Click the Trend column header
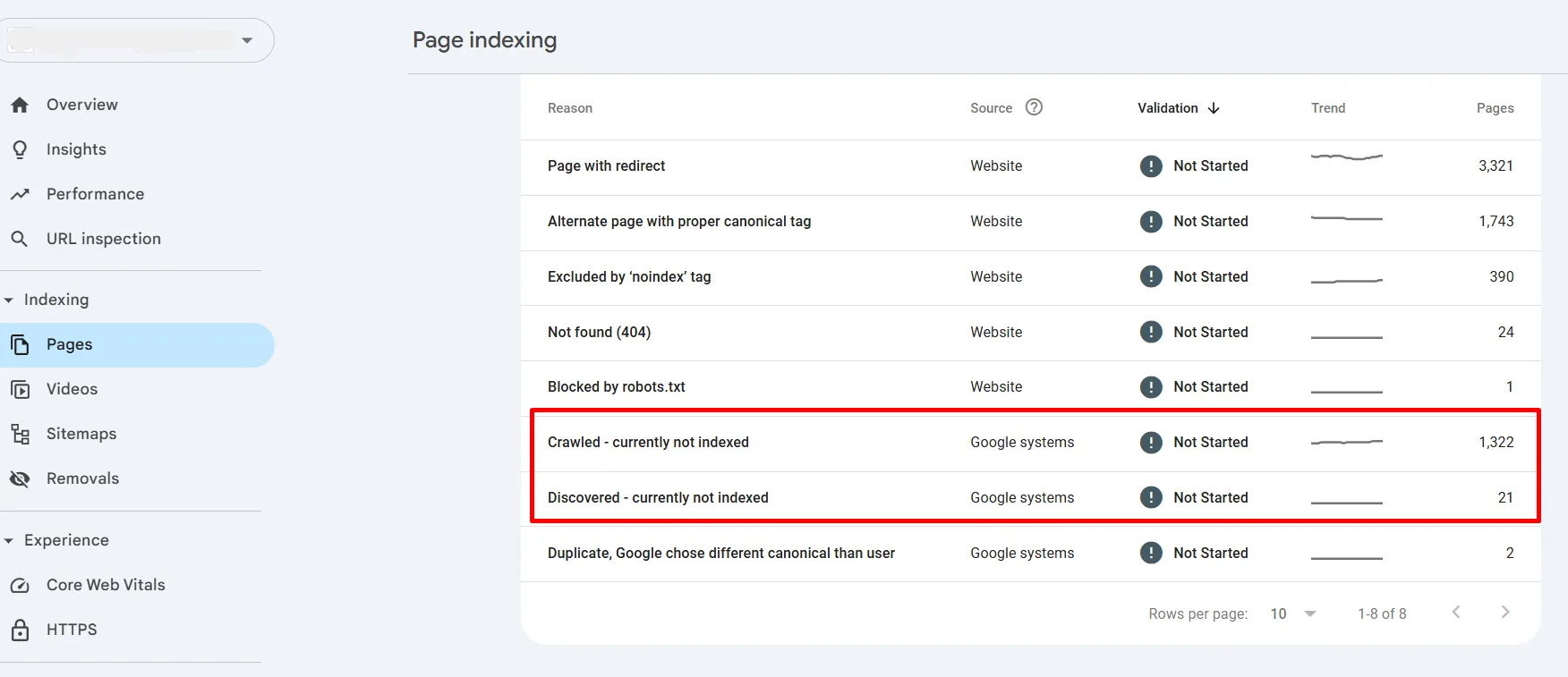1568x677 pixels. point(1328,108)
